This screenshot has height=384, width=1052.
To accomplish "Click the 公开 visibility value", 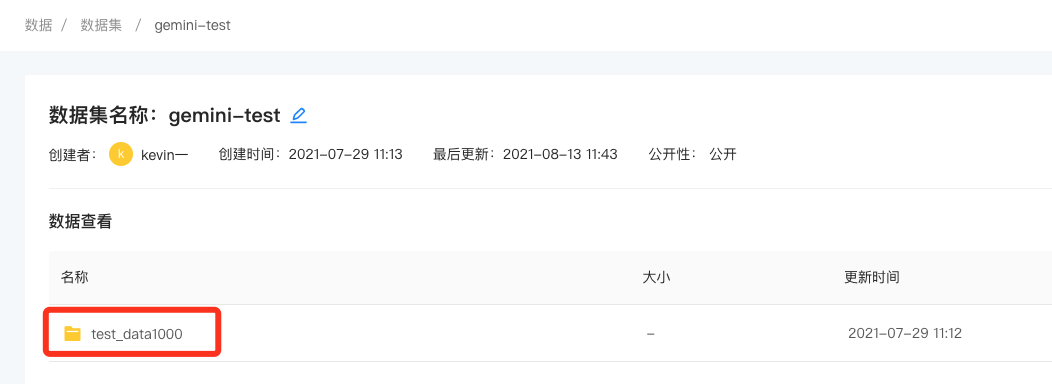I will pyautogui.click(x=723, y=154).
